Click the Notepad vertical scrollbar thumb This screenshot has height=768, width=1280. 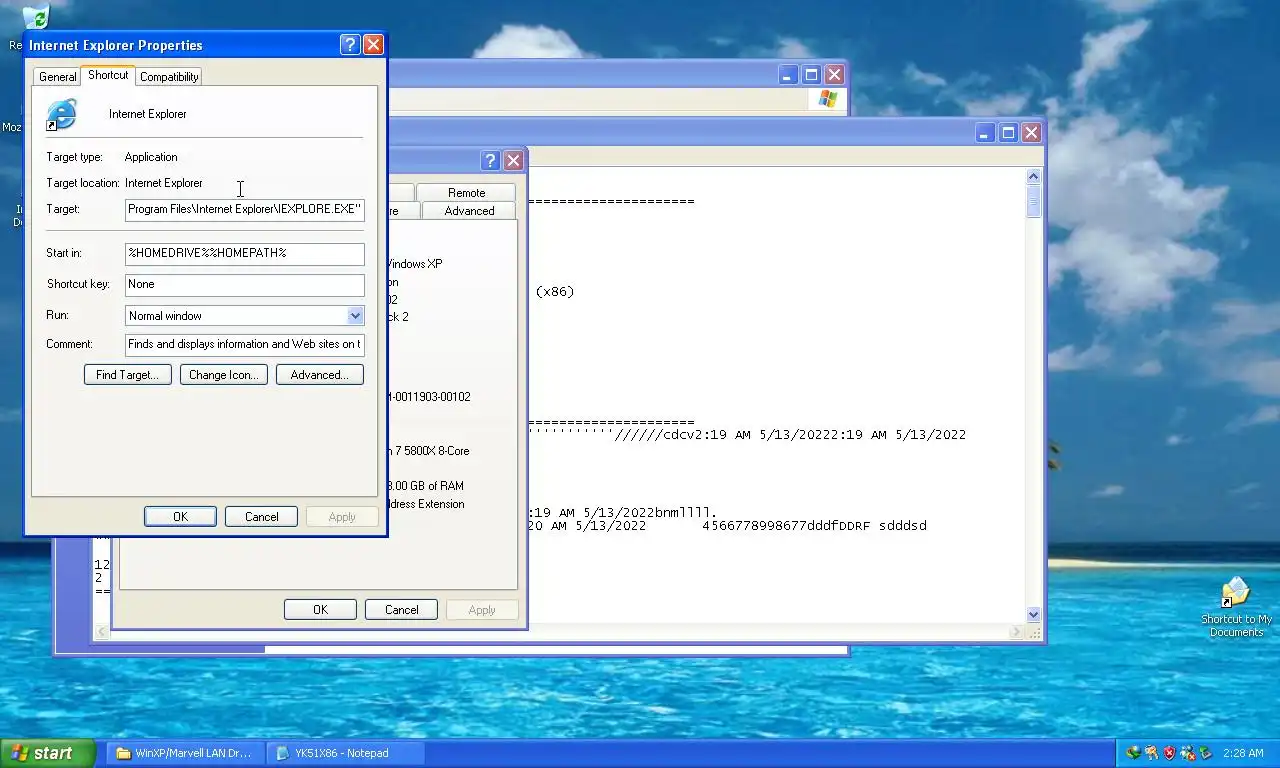(x=1033, y=201)
